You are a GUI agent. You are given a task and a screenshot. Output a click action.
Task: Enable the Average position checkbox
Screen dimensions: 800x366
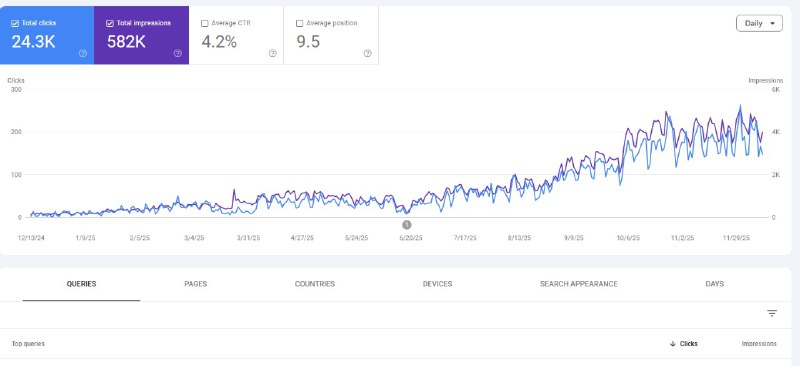[299, 23]
